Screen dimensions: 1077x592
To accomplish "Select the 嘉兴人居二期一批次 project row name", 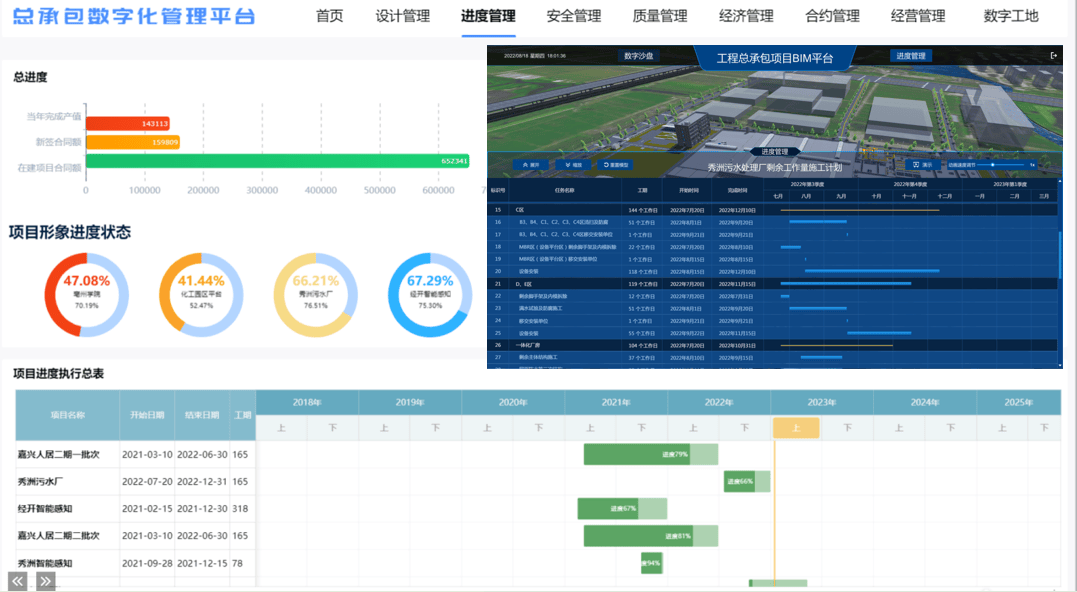I will point(58,455).
